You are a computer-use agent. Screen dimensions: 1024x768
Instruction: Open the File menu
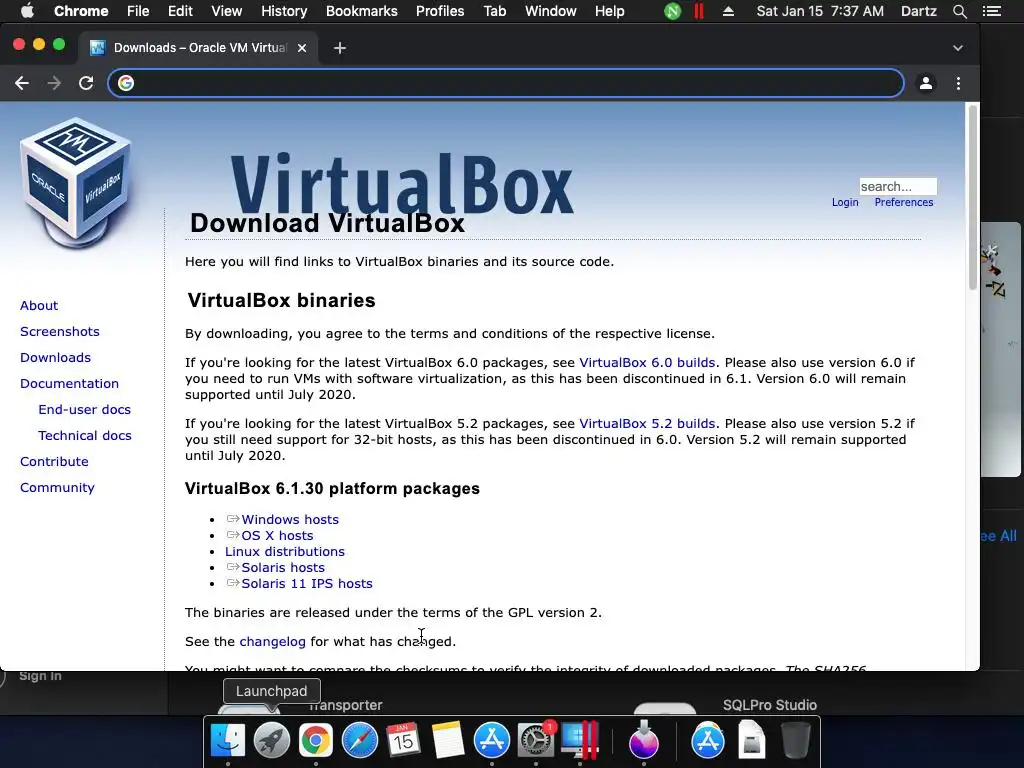coord(138,11)
